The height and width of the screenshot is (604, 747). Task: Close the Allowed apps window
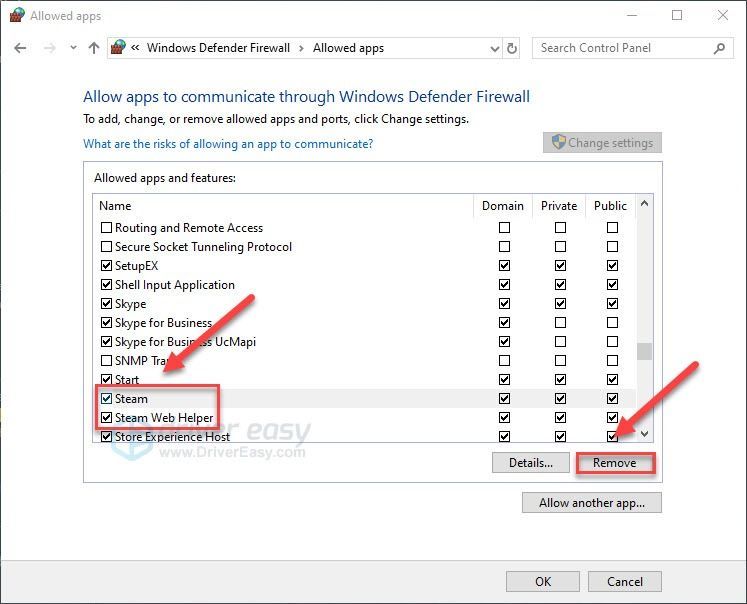coord(723,15)
